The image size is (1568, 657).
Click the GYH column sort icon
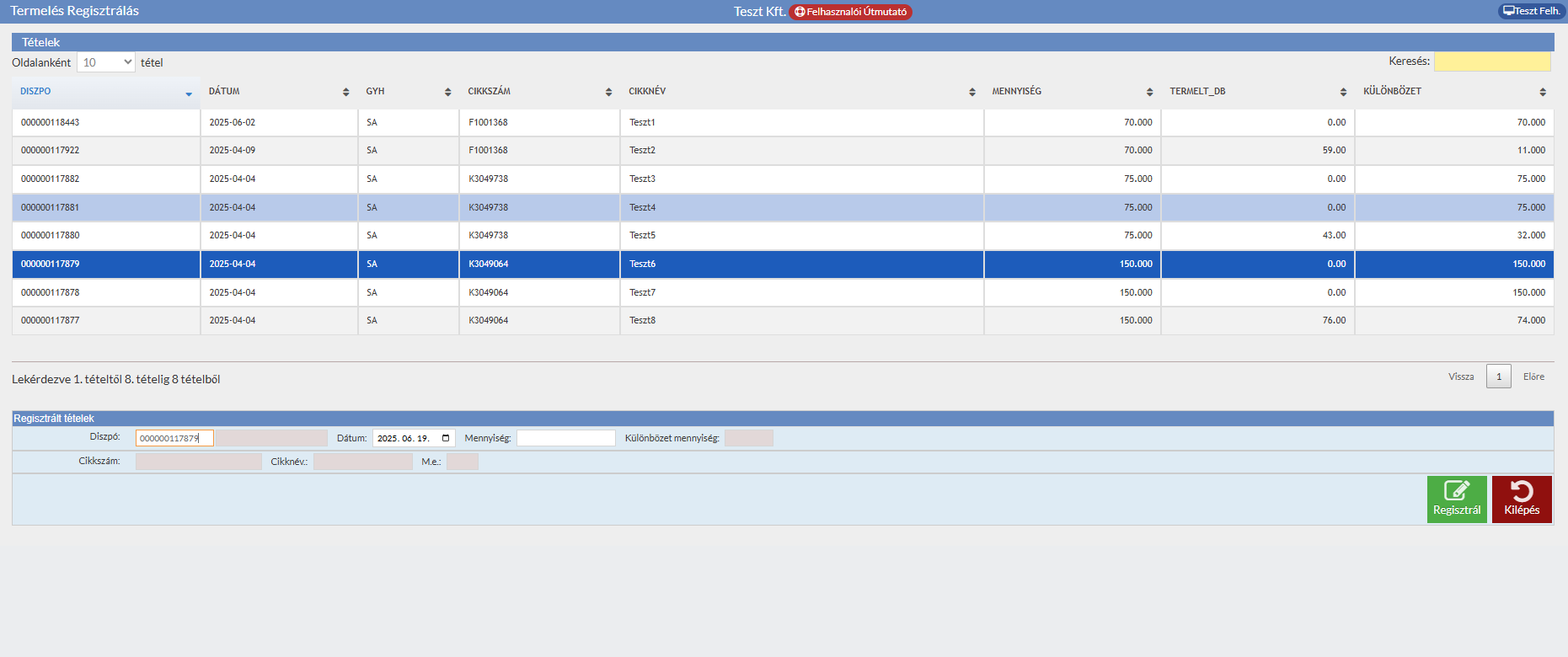[x=447, y=92]
